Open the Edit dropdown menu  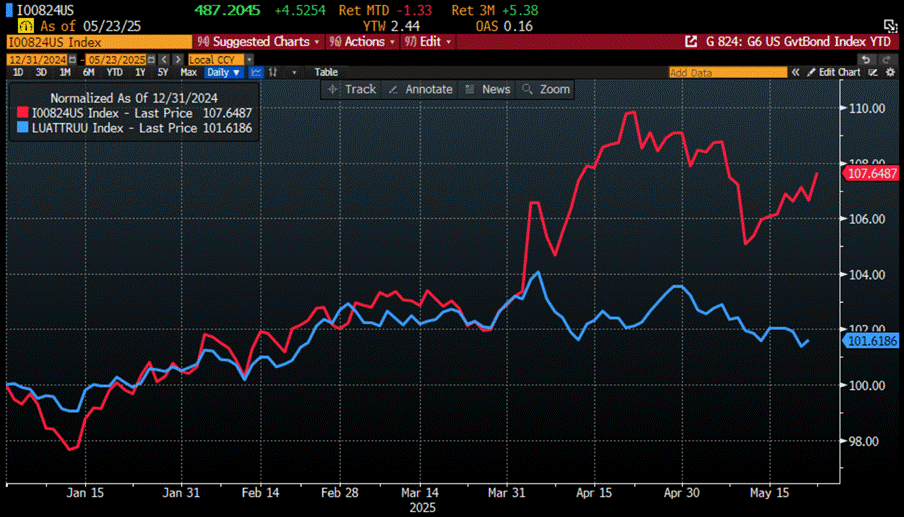[x=428, y=41]
